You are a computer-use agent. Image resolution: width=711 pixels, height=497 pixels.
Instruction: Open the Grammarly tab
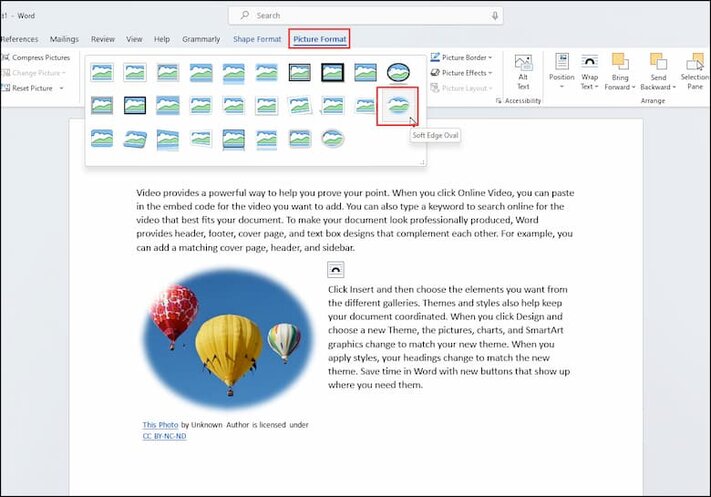201,39
